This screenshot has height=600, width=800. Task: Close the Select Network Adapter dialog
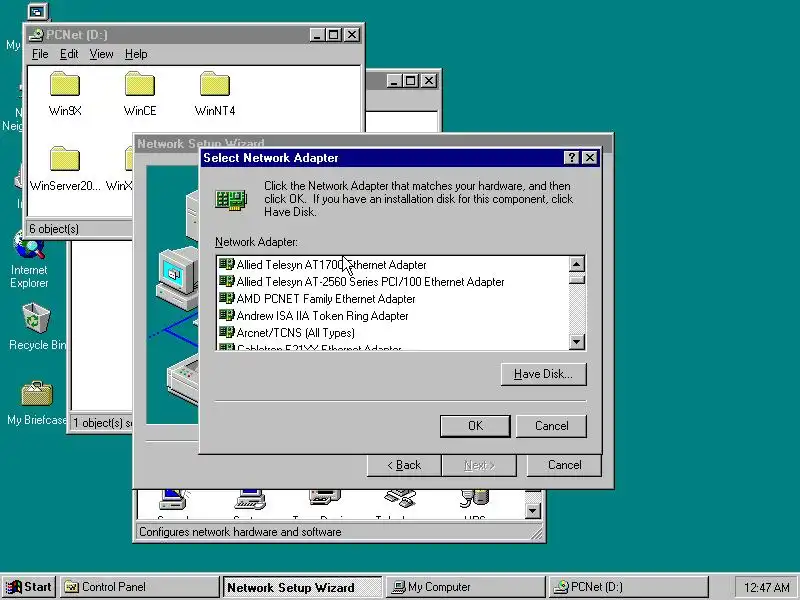click(x=589, y=158)
